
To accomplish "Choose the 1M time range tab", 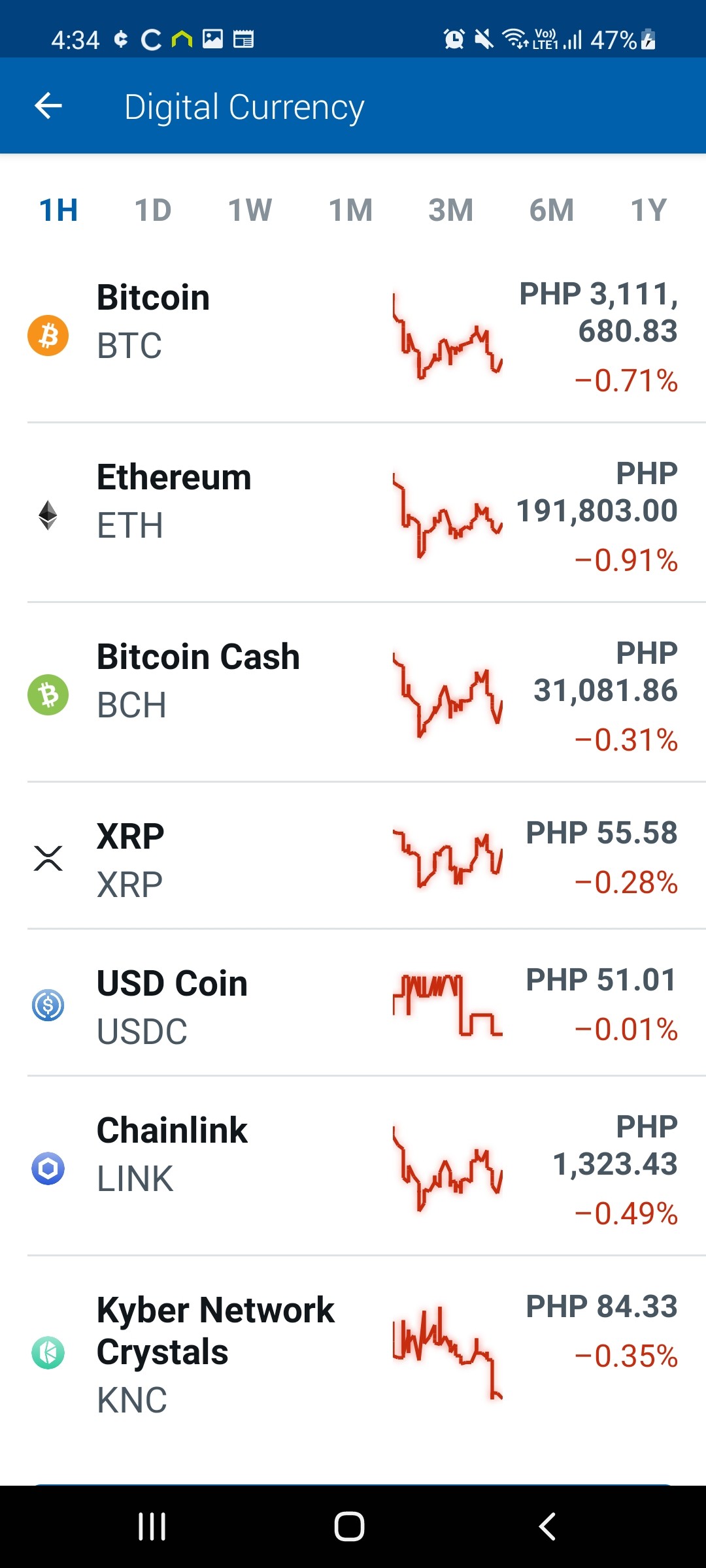I will 351,210.
